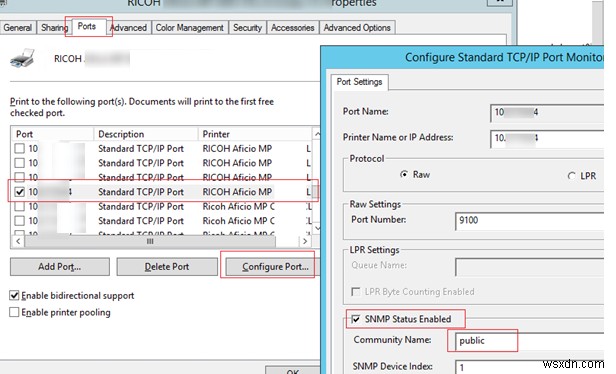Select the Raw protocol radio button

click(x=404, y=174)
